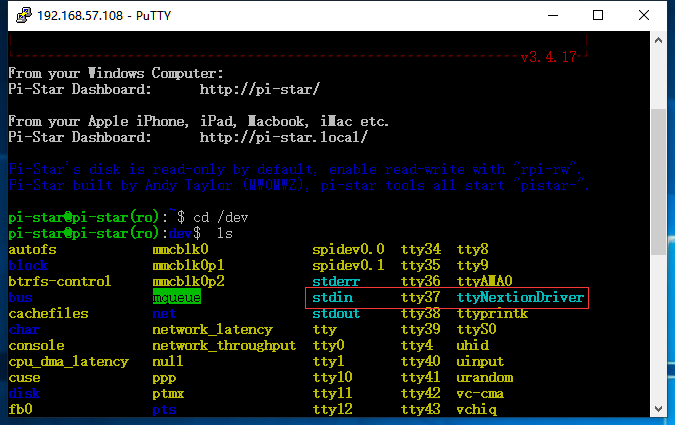This screenshot has width=675, height=425.
Task: Click the urandom device entry
Action: [485, 377]
